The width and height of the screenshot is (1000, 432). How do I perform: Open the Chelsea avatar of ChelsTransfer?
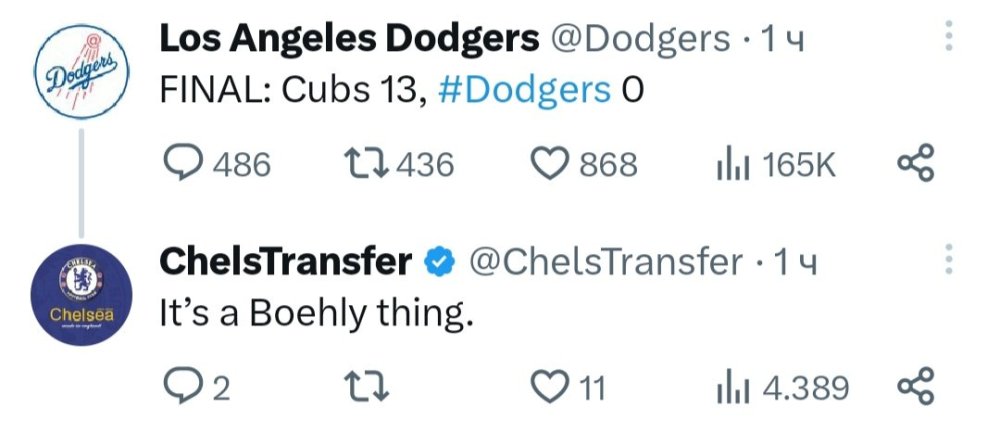[82, 295]
